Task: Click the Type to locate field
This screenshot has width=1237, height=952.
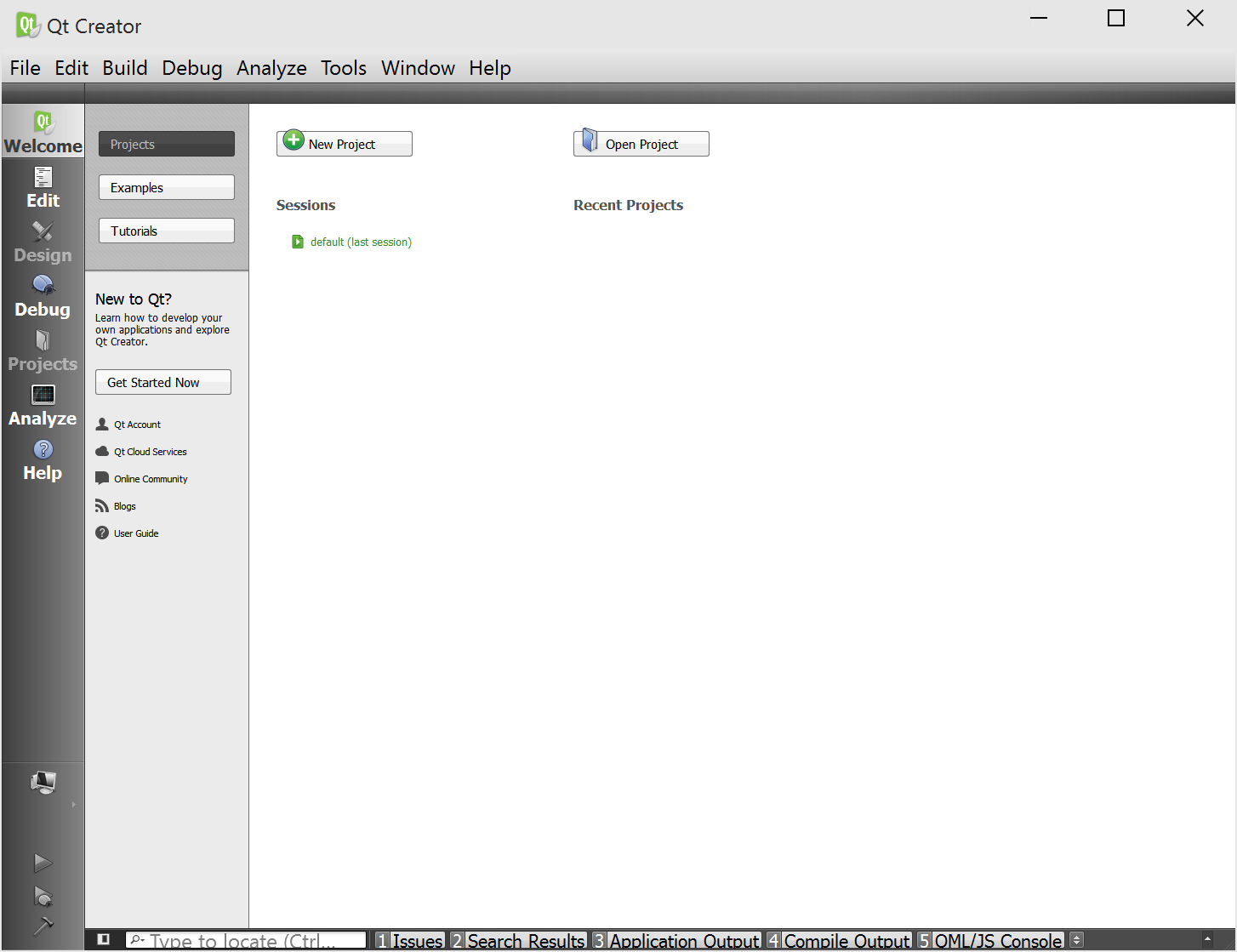Action: (246, 940)
